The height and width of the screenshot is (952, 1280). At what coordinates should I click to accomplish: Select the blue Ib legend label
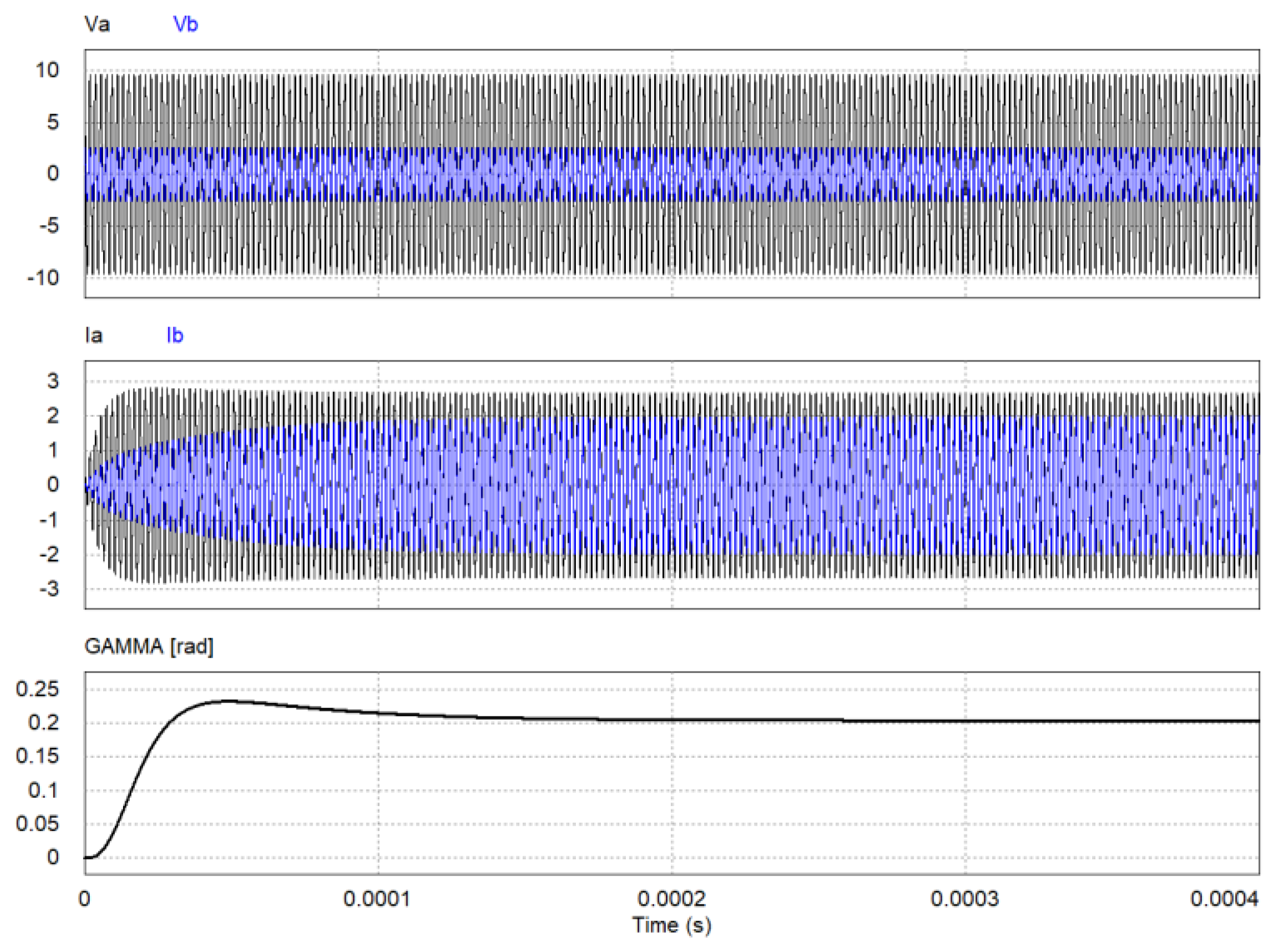point(175,335)
